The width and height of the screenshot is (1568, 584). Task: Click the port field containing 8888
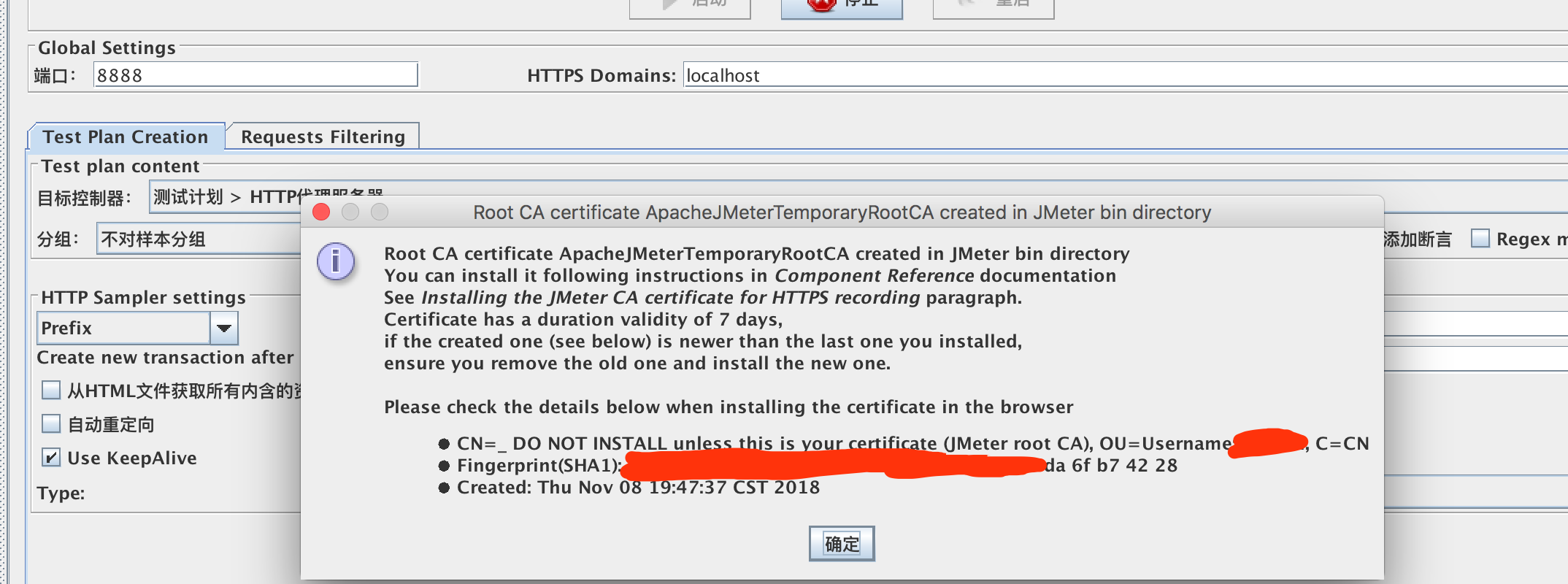click(255, 75)
